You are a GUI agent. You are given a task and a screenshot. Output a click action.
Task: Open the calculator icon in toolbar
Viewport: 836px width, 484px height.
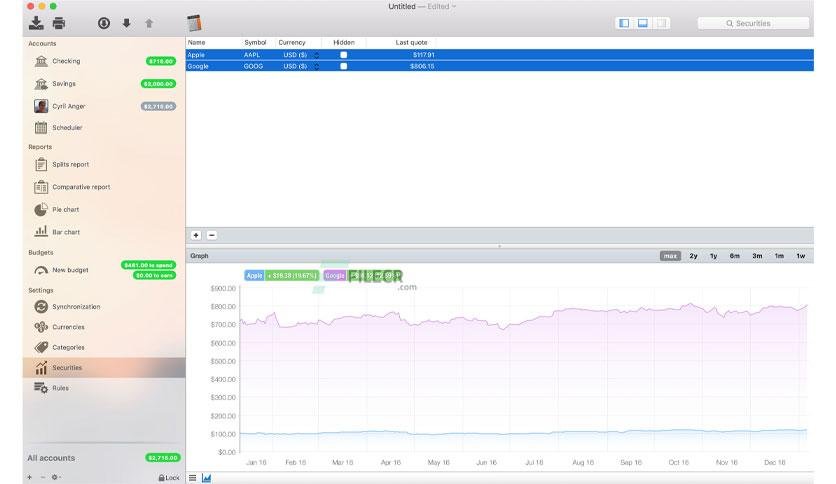coord(195,23)
